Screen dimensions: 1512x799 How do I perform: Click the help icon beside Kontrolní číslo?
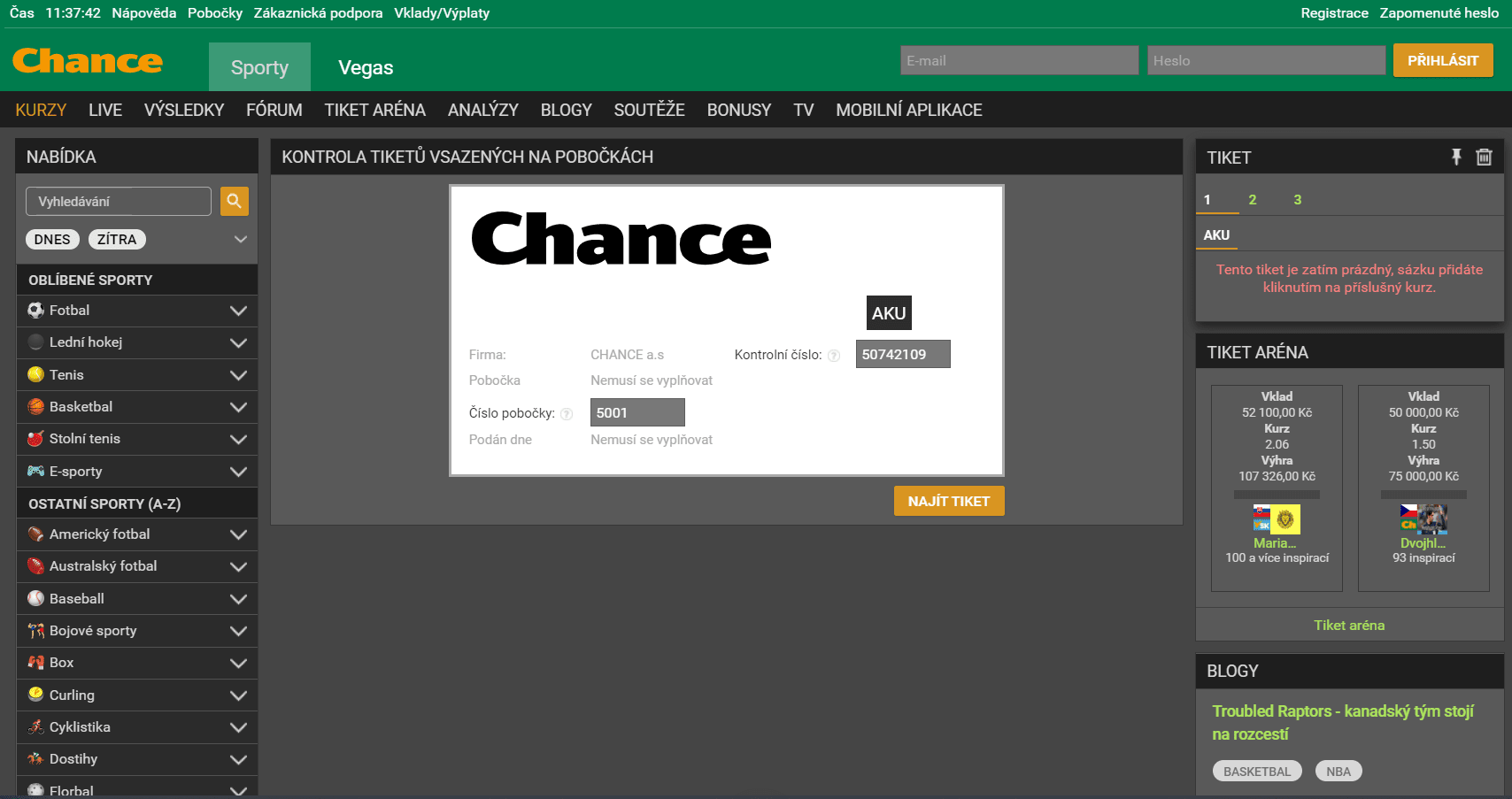point(833,356)
